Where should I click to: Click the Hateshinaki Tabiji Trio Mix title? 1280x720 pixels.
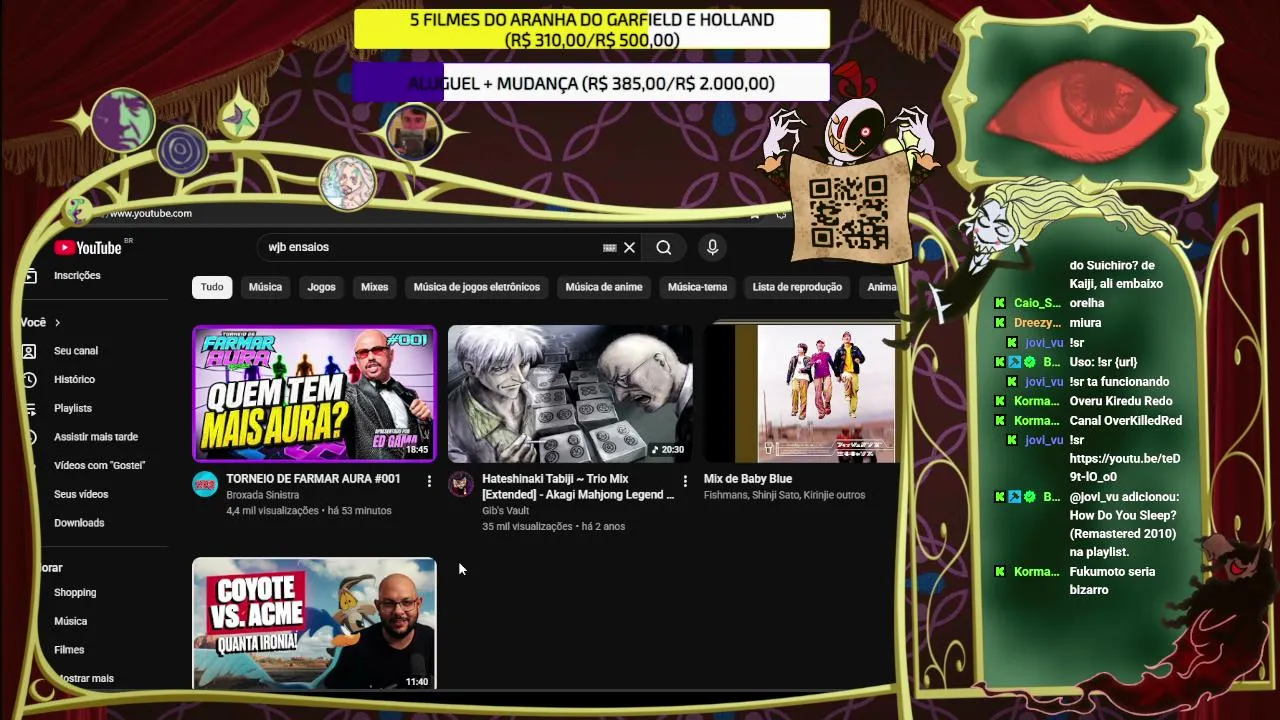pos(578,487)
